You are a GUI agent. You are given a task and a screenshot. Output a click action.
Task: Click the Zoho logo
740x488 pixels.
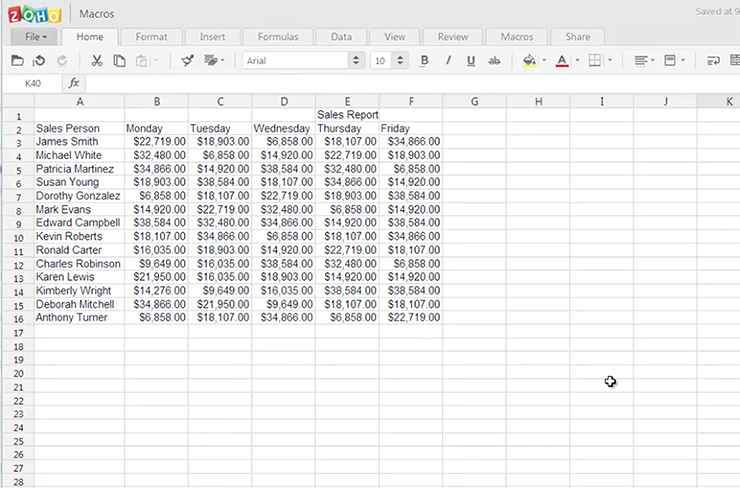tap(34, 14)
